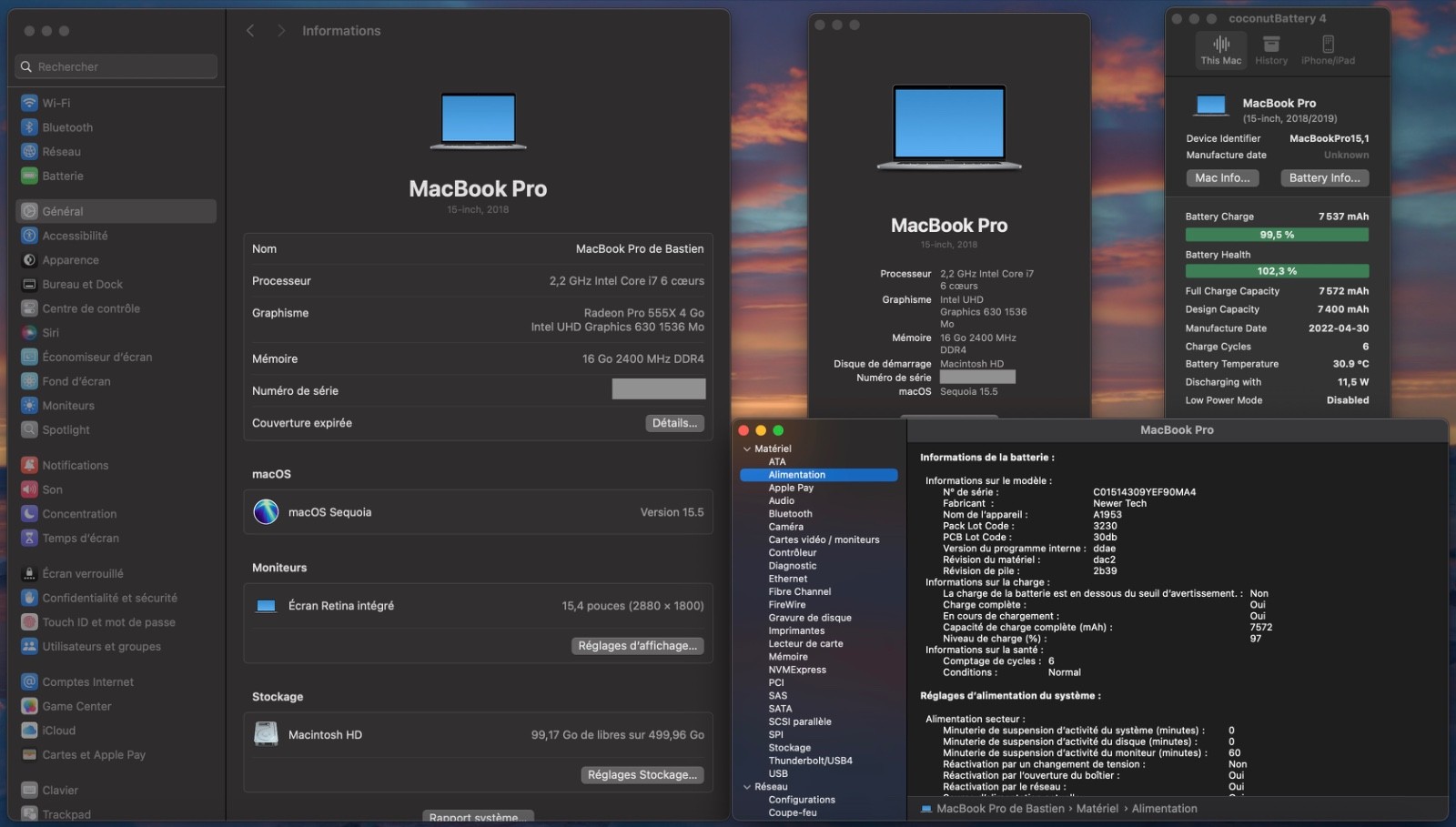Switch to History tab in coconutBattery
Image resolution: width=1456 pixels, height=827 pixels.
(x=1271, y=50)
